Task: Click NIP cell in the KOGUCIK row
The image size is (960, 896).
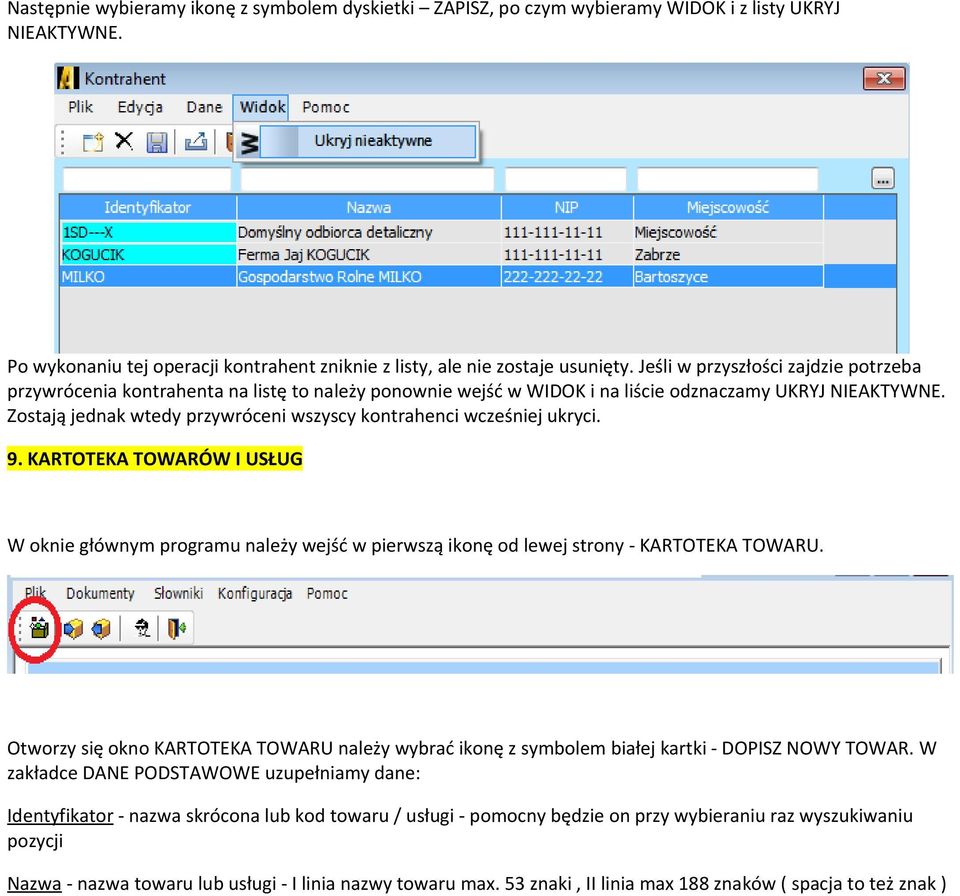Action: [x=566, y=255]
